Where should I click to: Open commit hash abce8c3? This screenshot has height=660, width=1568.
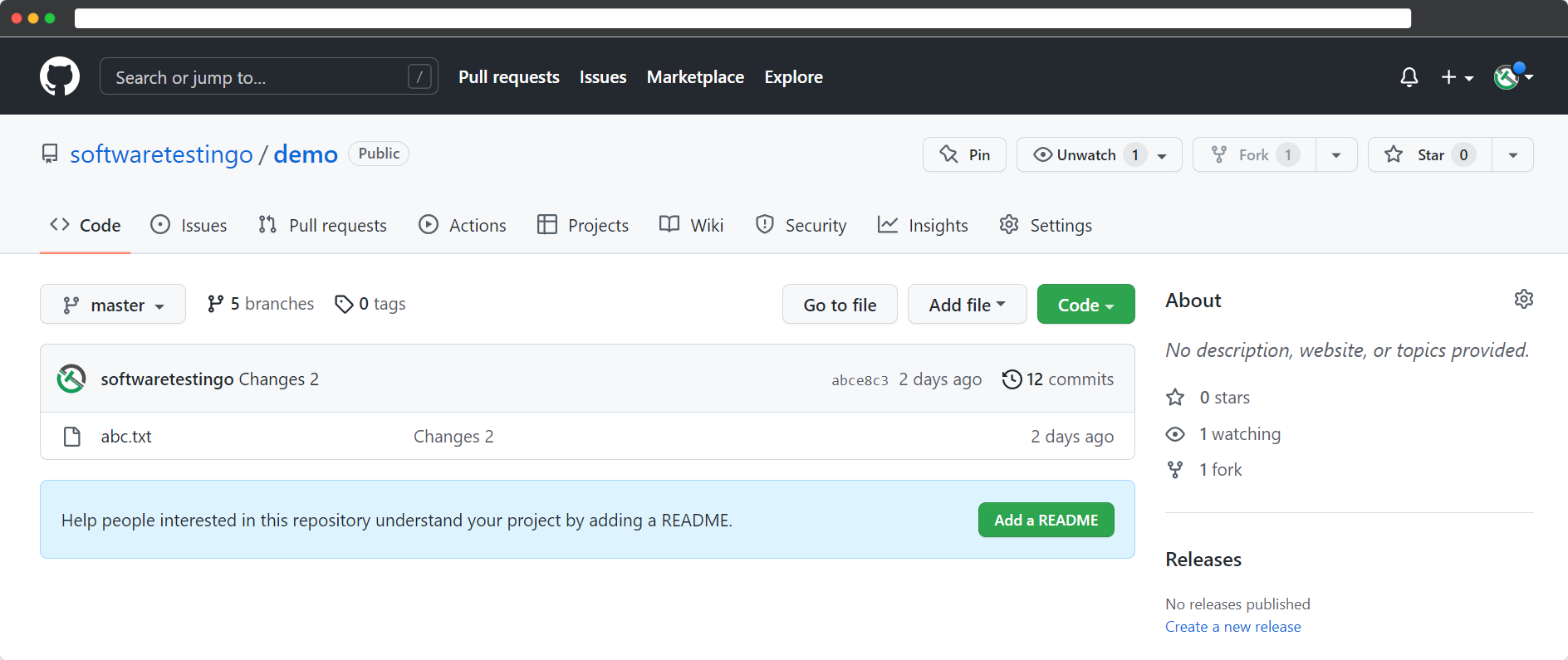click(x=860, y=380)
